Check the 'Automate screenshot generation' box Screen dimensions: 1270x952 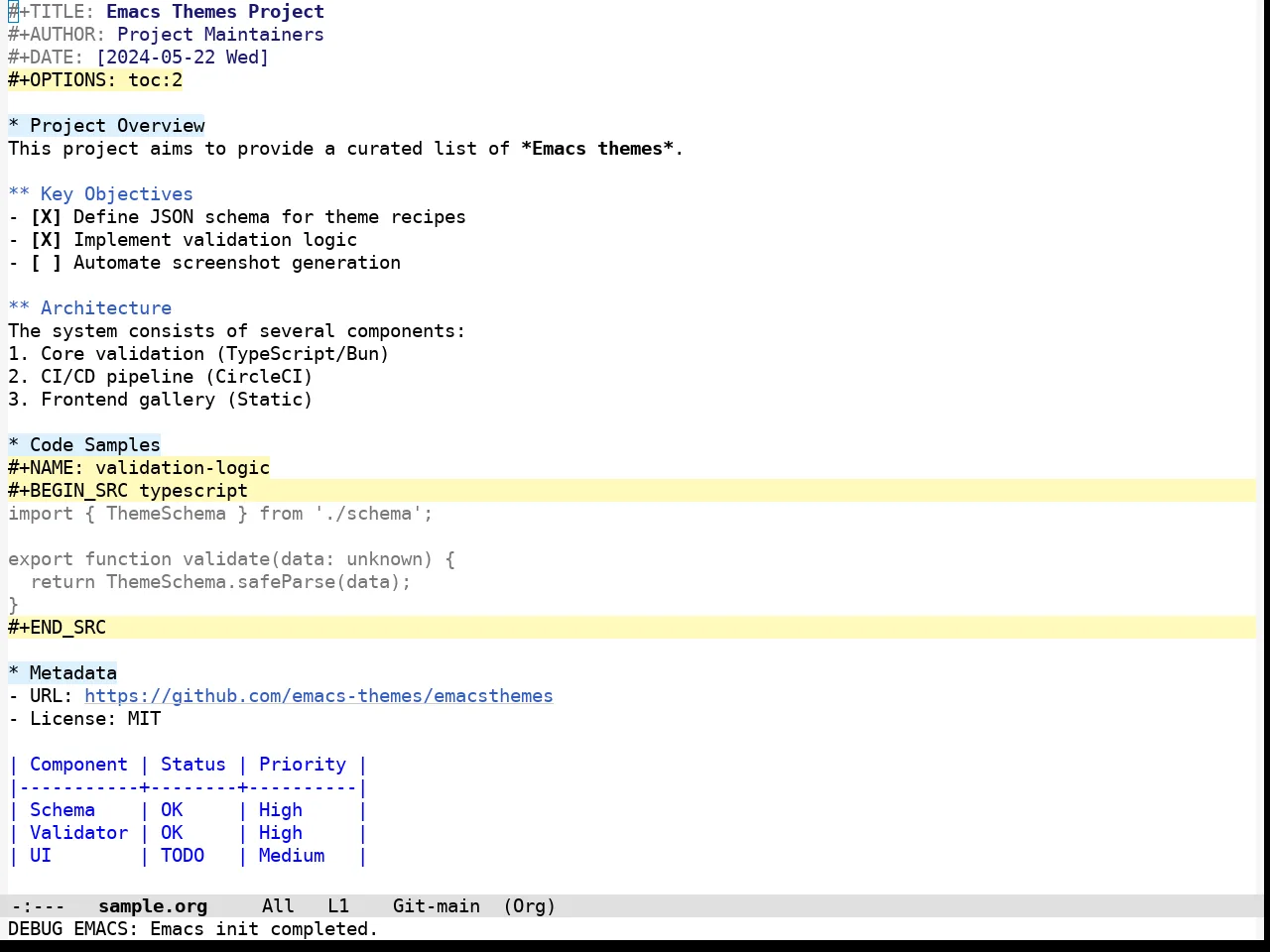[x=46, y=263]
